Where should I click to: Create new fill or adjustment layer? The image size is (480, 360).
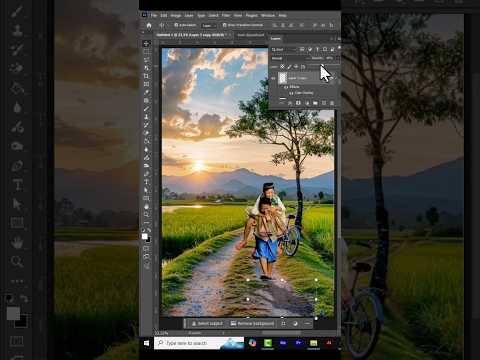click(307, 103)
